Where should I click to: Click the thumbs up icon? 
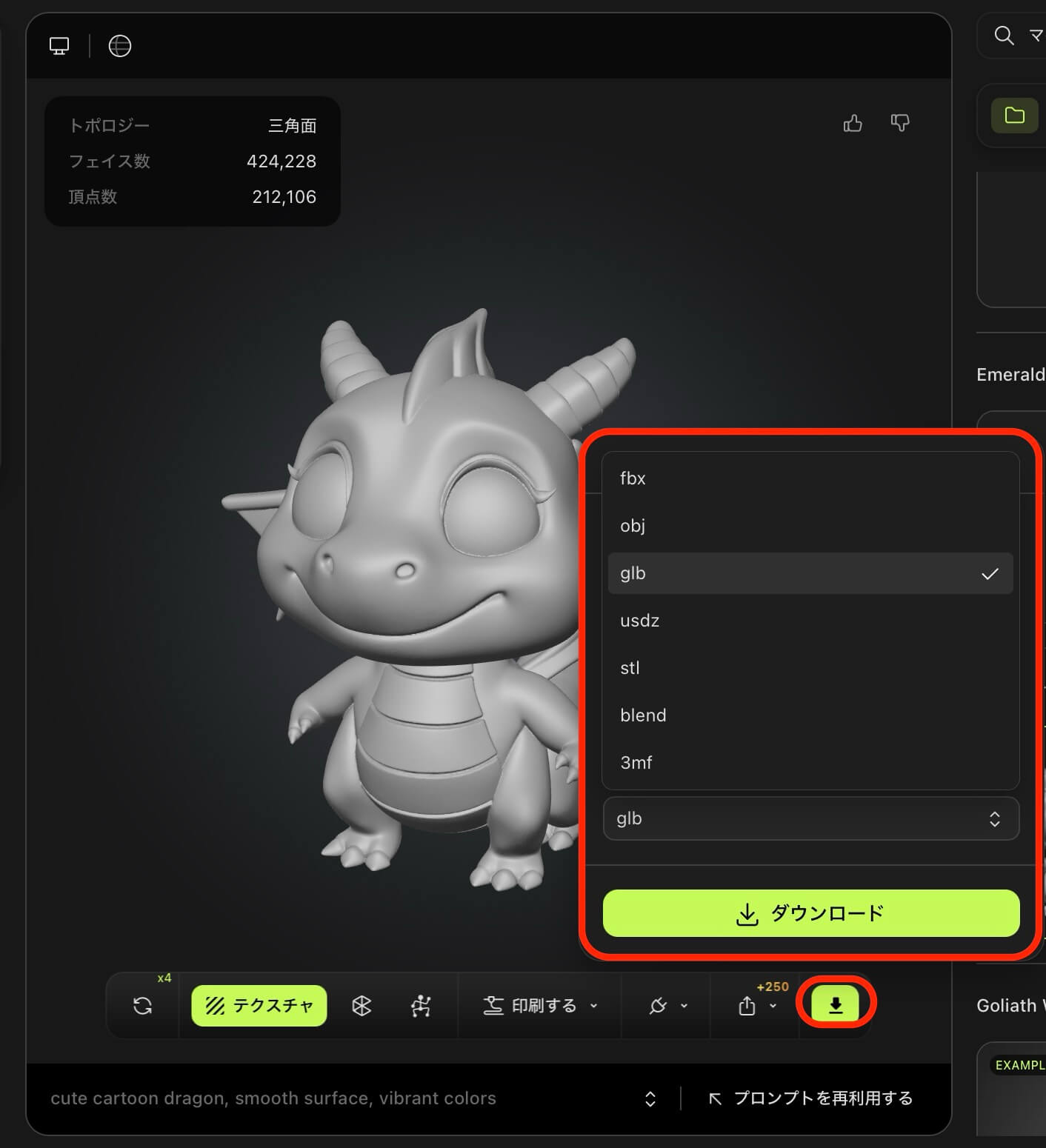pyautogui.click(x=853, y=123)
